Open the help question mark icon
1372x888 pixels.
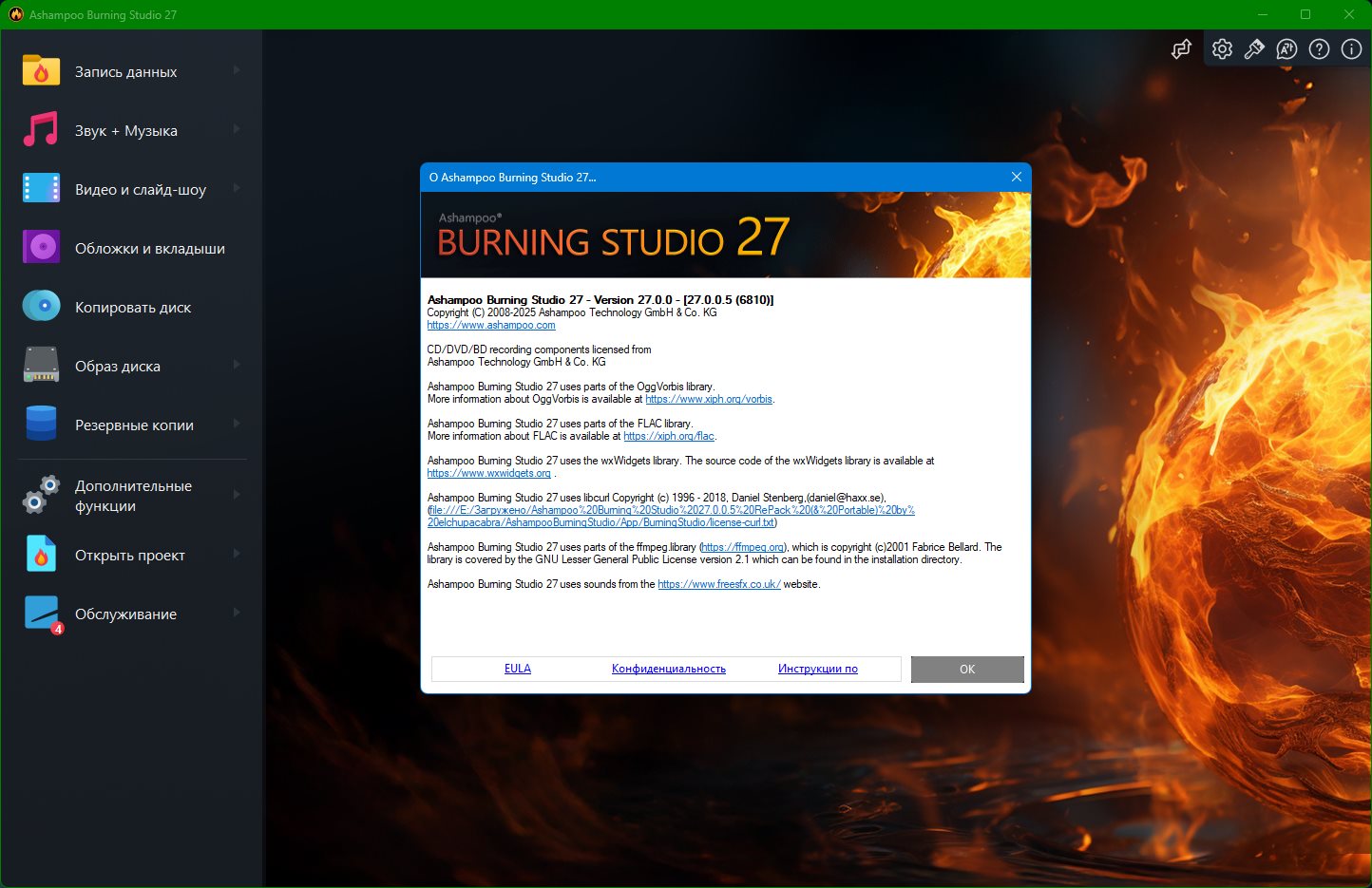pyautogui.click(x=1319, y=49)
